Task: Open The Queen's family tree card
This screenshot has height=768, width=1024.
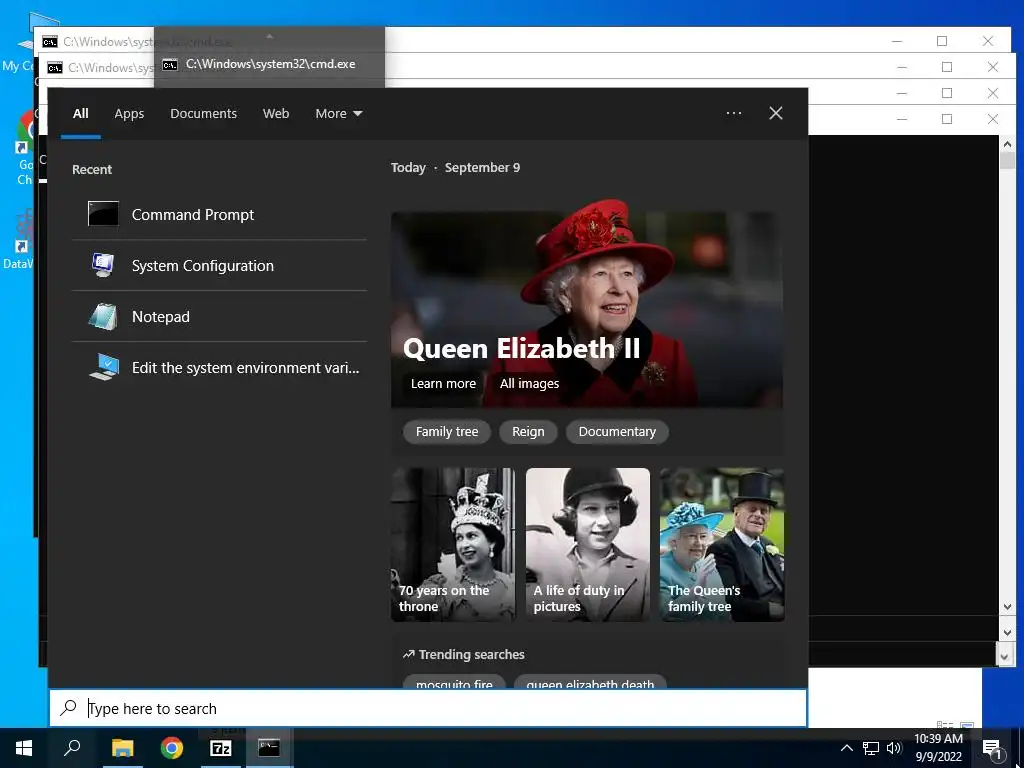Action: click(722, 544)
